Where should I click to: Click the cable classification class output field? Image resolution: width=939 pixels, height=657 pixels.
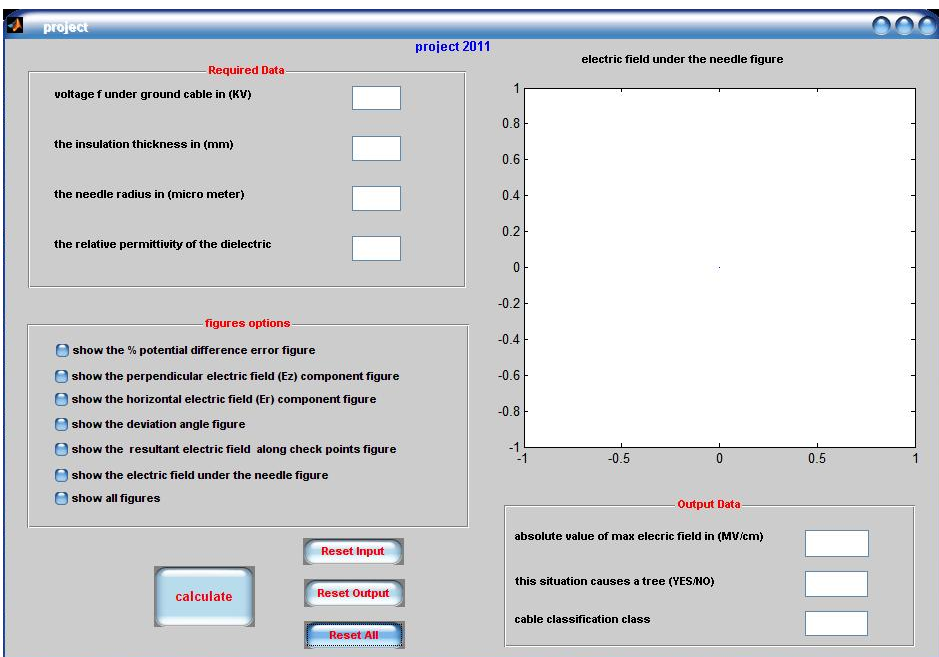[x=836, y=623]
